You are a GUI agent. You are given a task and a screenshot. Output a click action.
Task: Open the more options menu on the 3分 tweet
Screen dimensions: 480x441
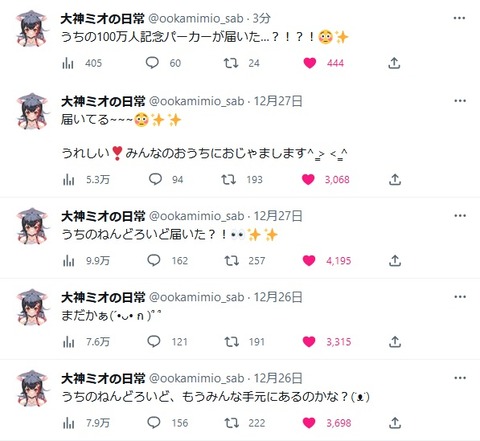[x=459, y=18]
